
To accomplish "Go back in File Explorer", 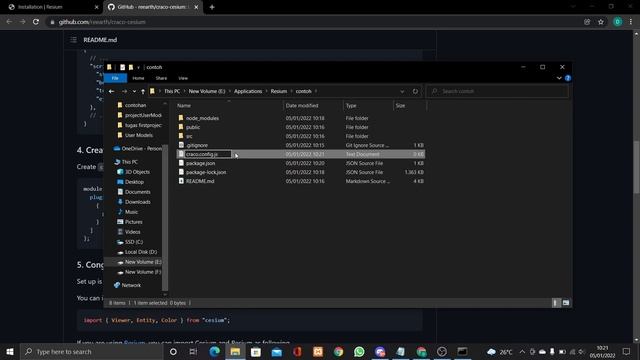I will tap(111, 91).
